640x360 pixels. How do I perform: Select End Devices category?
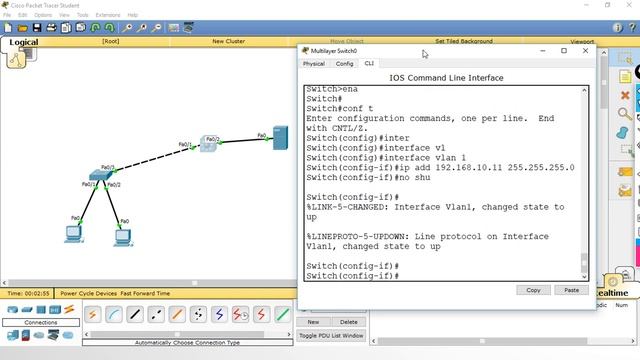(x=13, y=336)
